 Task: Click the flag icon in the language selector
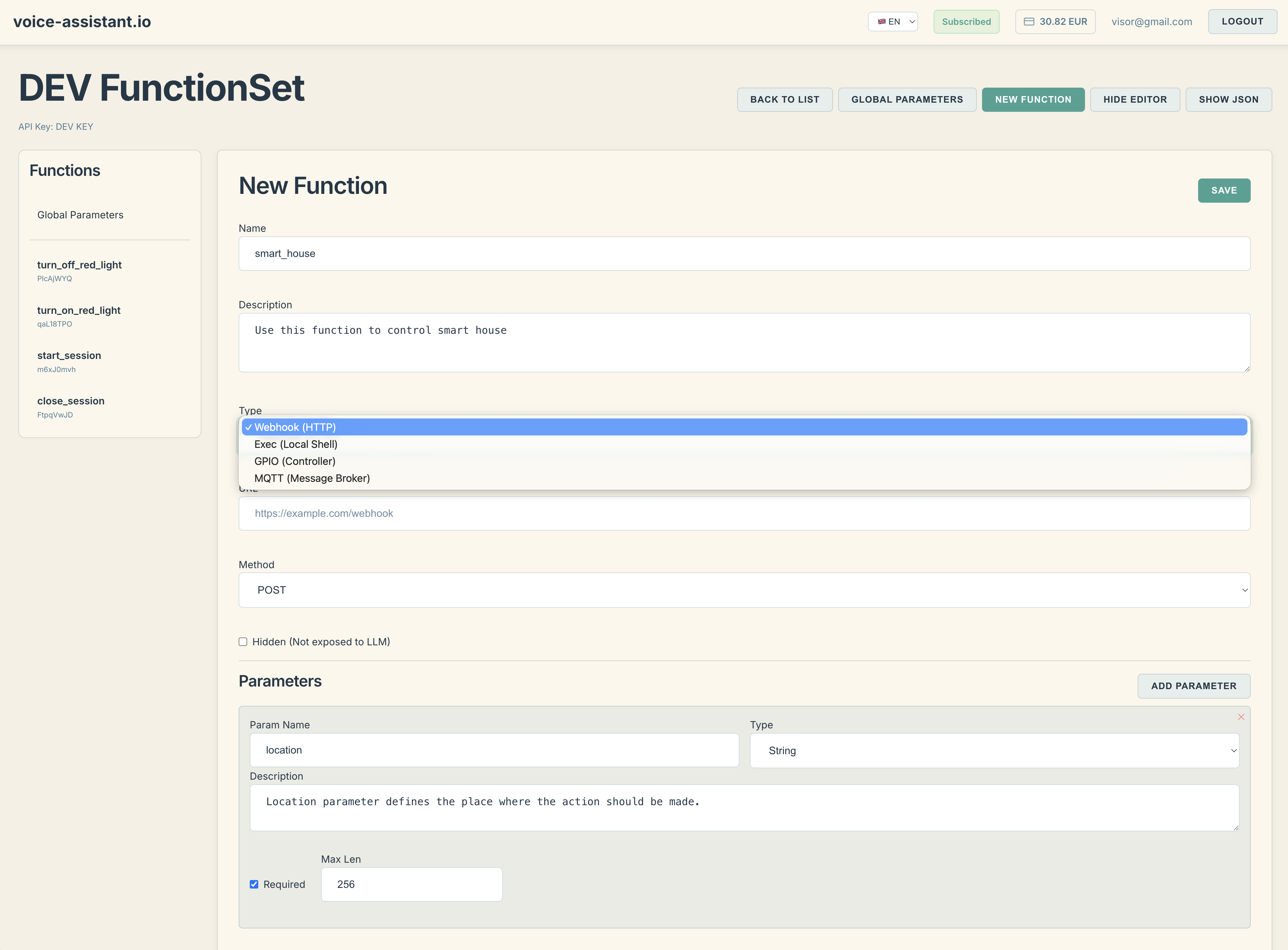coord(881,22)
